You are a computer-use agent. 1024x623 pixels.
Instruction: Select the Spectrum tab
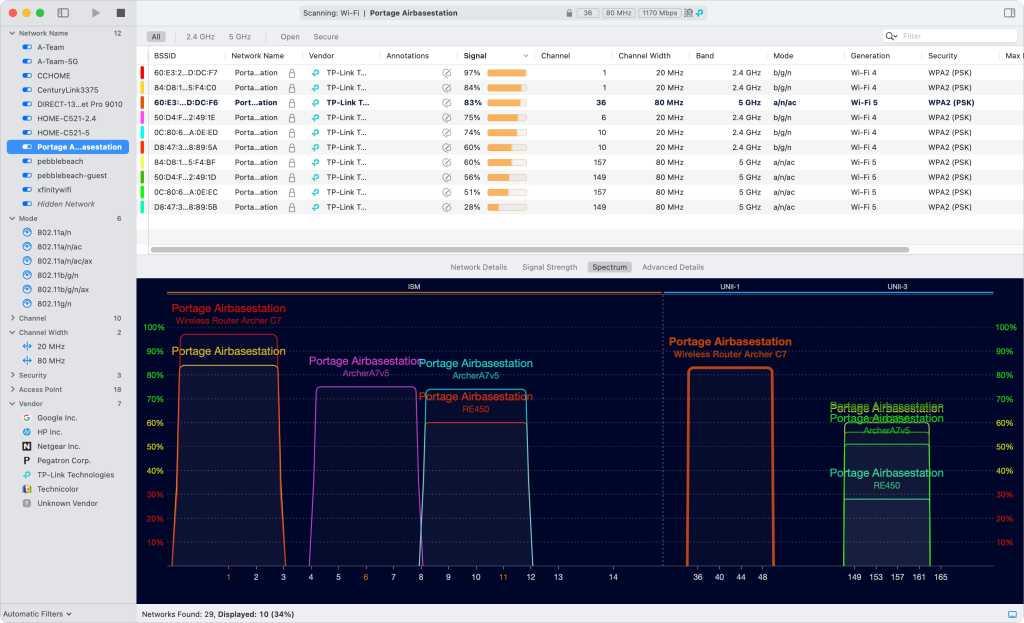[609, 267]
